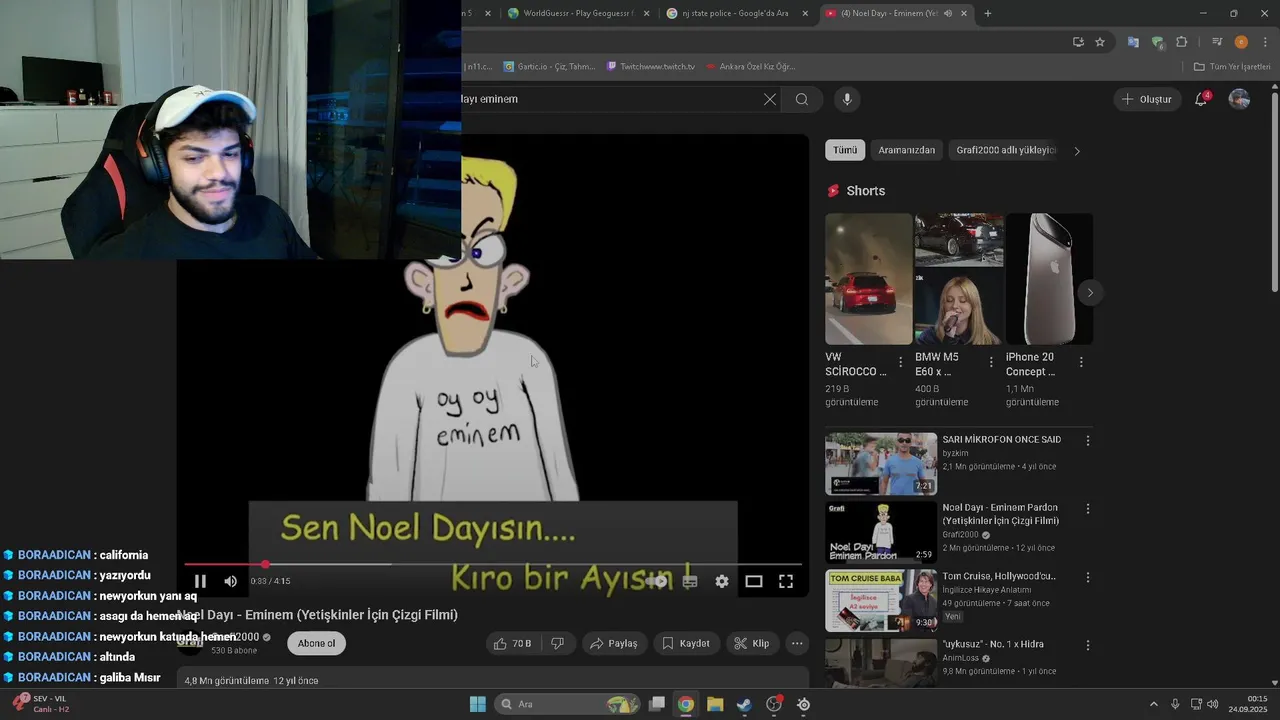The height and width of the screenshot is (720, 1280).
Task: Open the "uykusuz" - No. 1 x Hidra video
Action: (881, 662)
